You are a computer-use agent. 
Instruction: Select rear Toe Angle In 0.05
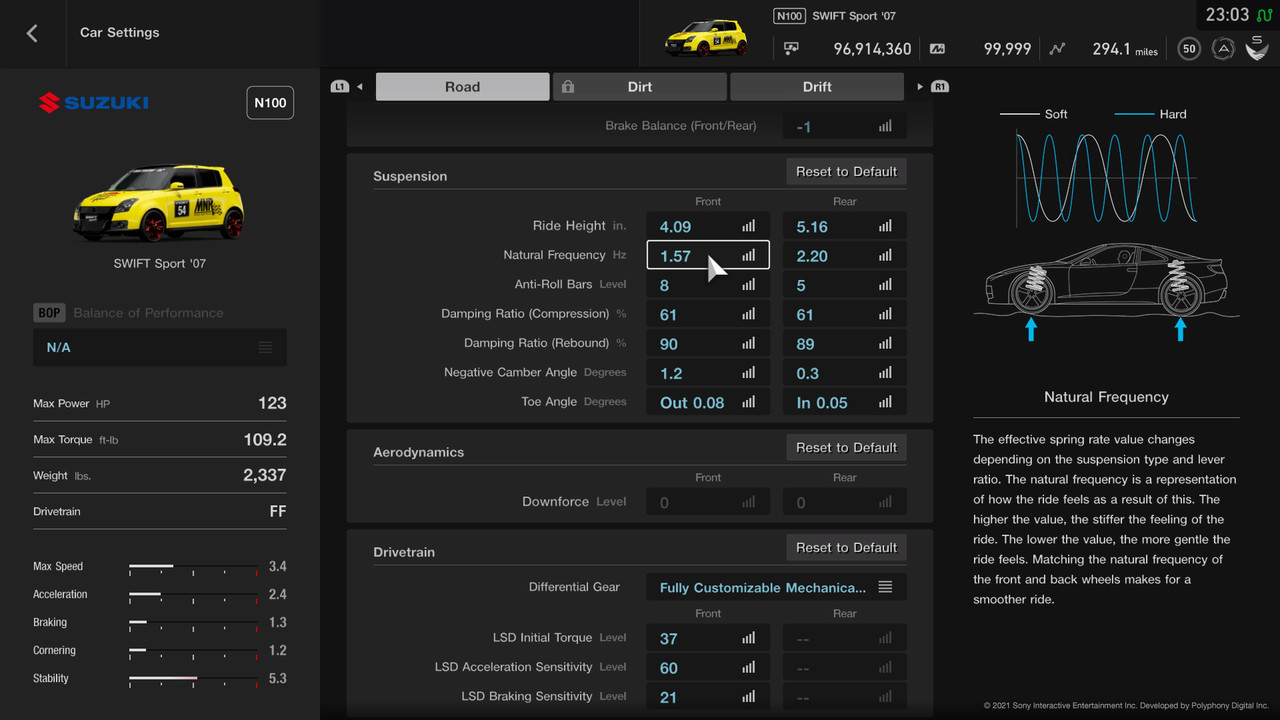pyautogui.click(x=845, y=402)
